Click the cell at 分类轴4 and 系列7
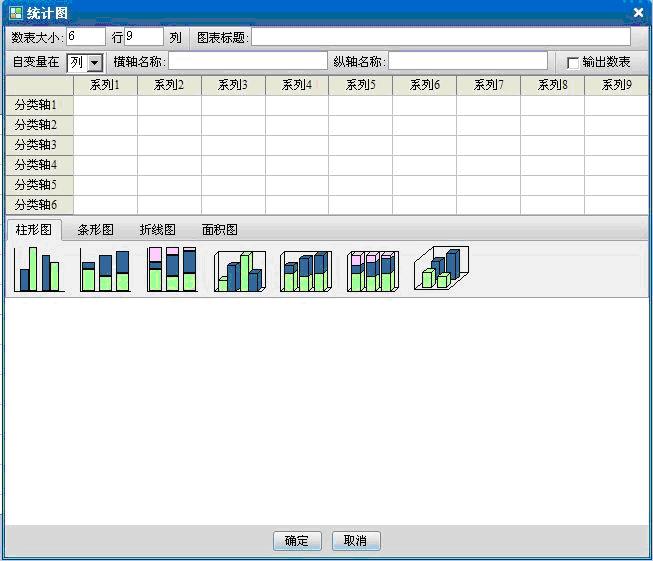 pyautogui.click(x=489, y=165)
